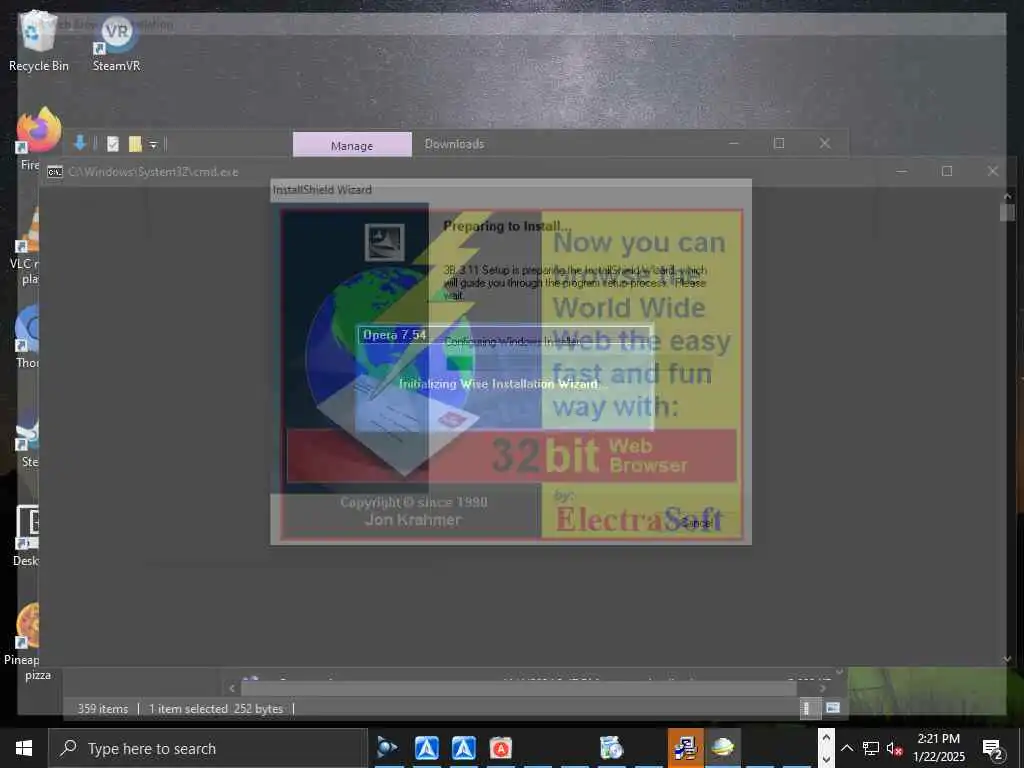Click the Explorer horizontal scrollbar right arrow

(x=823, y=688)
